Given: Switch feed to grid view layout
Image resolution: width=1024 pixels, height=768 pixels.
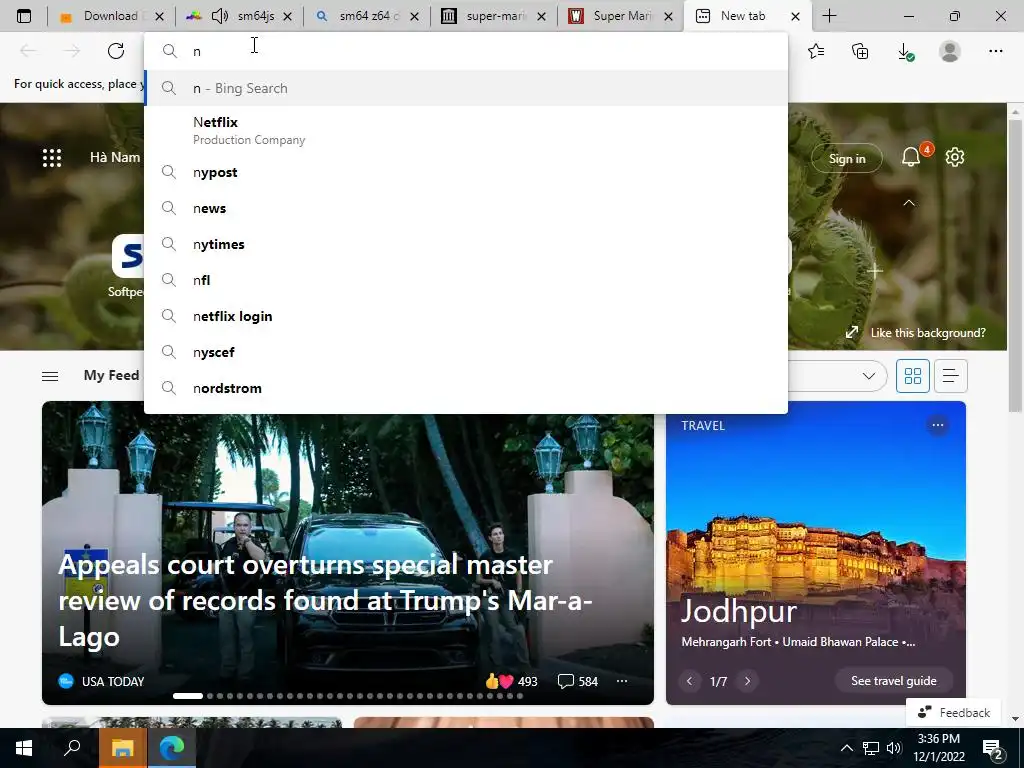Looking at the screenshot, I should point(912,376).
